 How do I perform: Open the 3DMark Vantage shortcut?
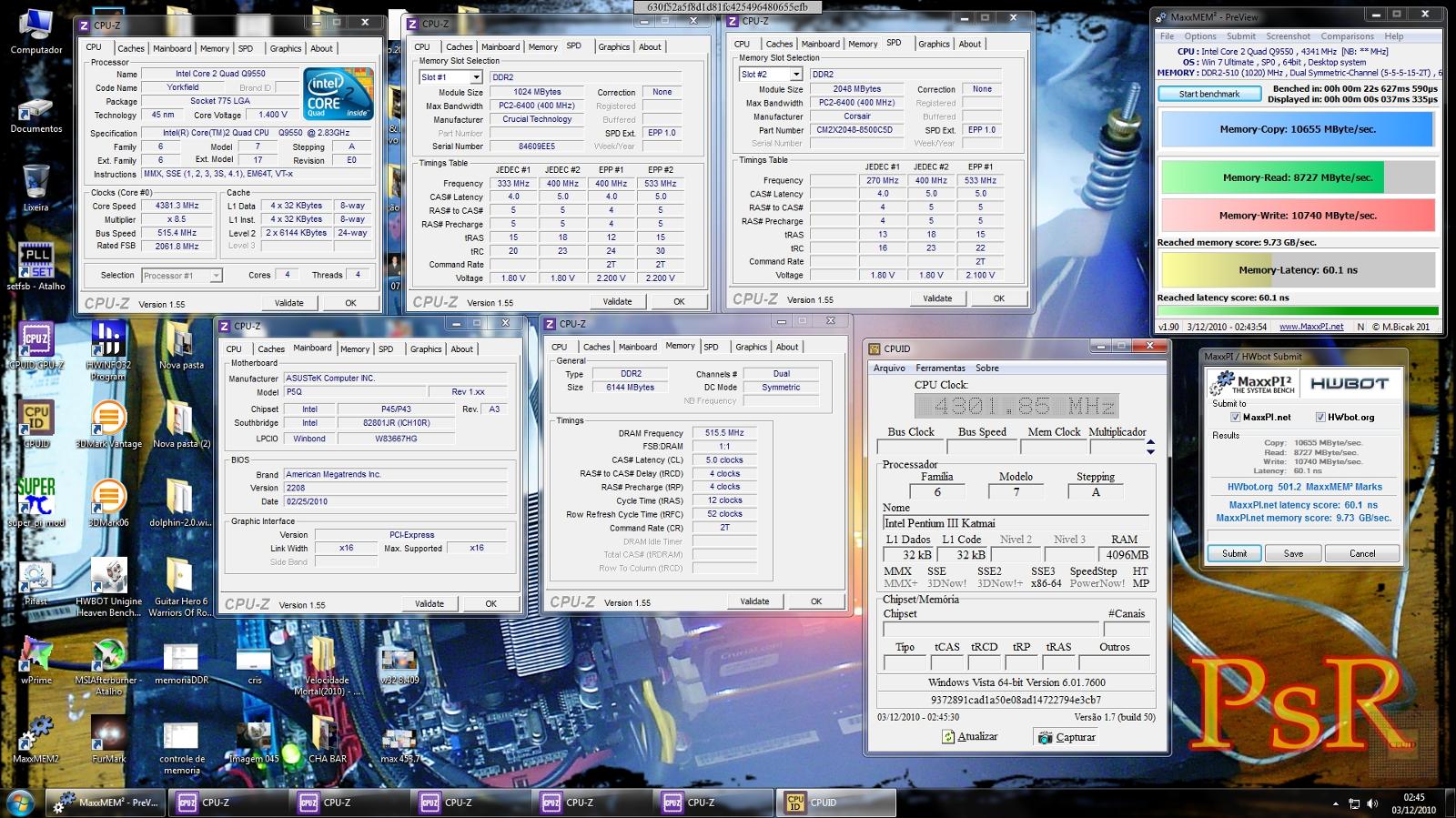pyautogui.click(x=108, y=425)
